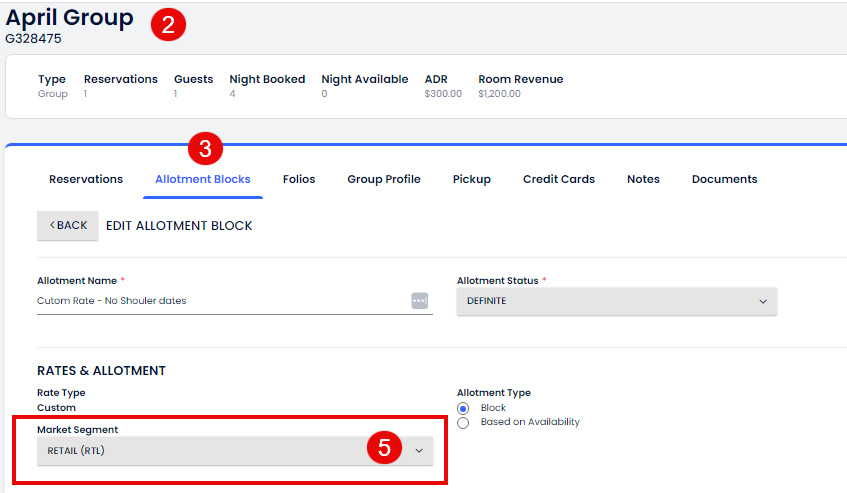Select the Block allotment type radio button

coord(463,408)
